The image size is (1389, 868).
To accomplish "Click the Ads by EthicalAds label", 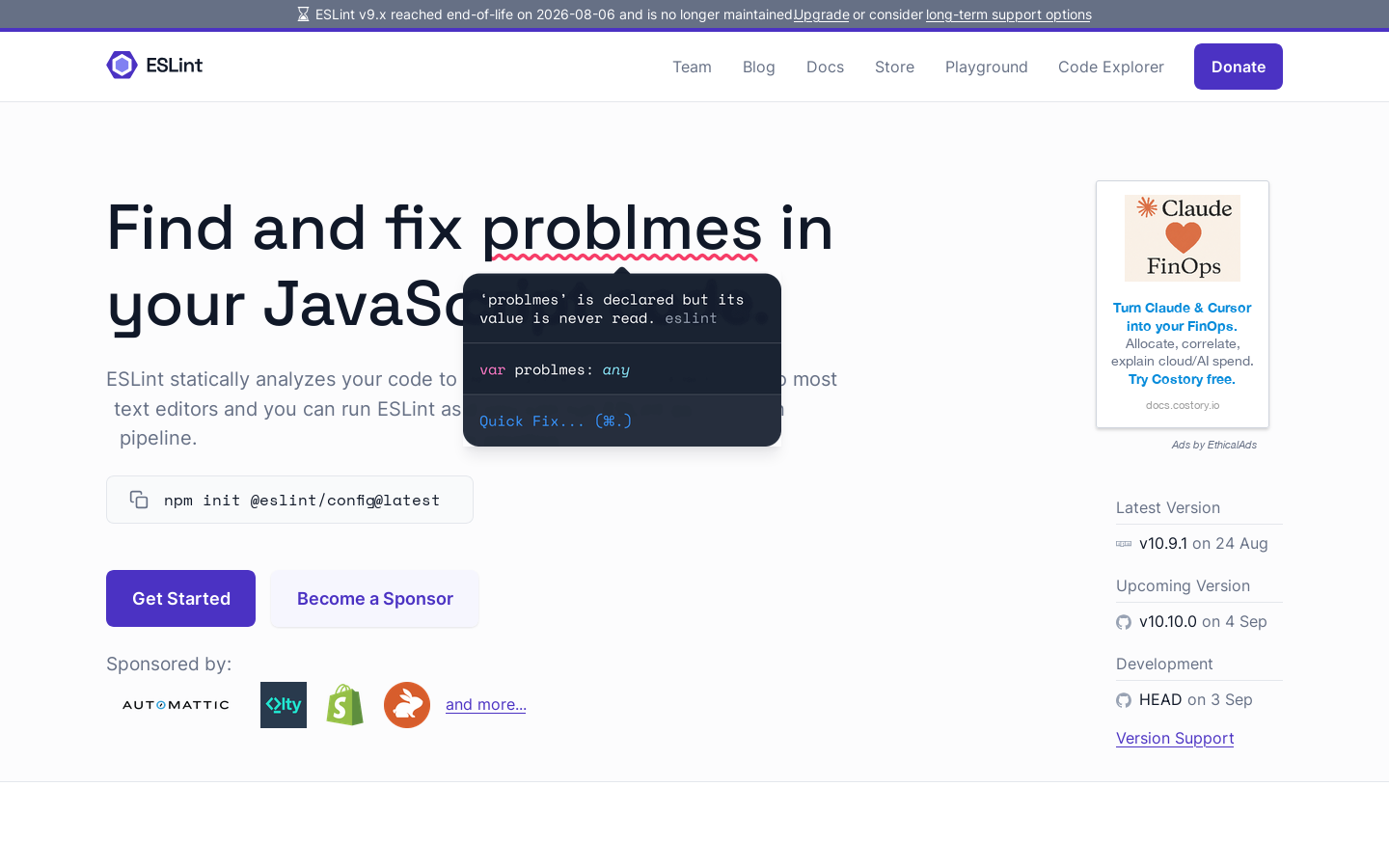I will (1214, 445).
